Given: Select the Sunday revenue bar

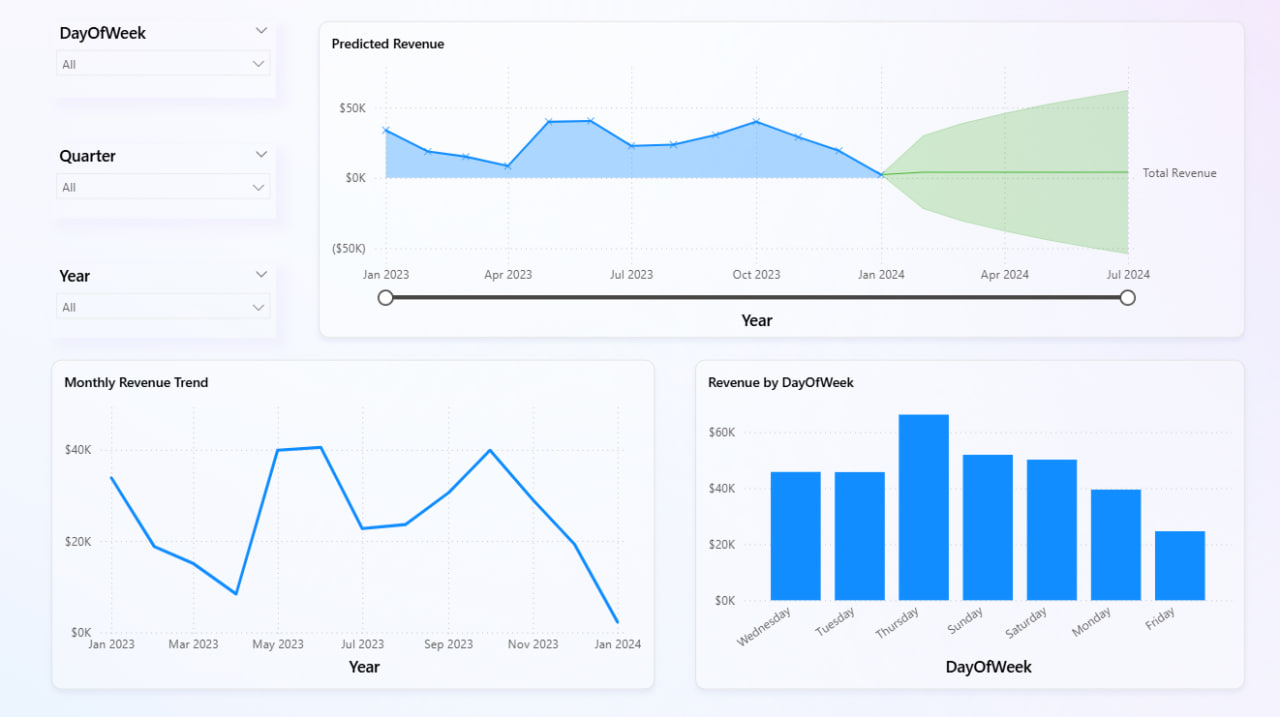Looking at the screenshot, I should point(987,527).
